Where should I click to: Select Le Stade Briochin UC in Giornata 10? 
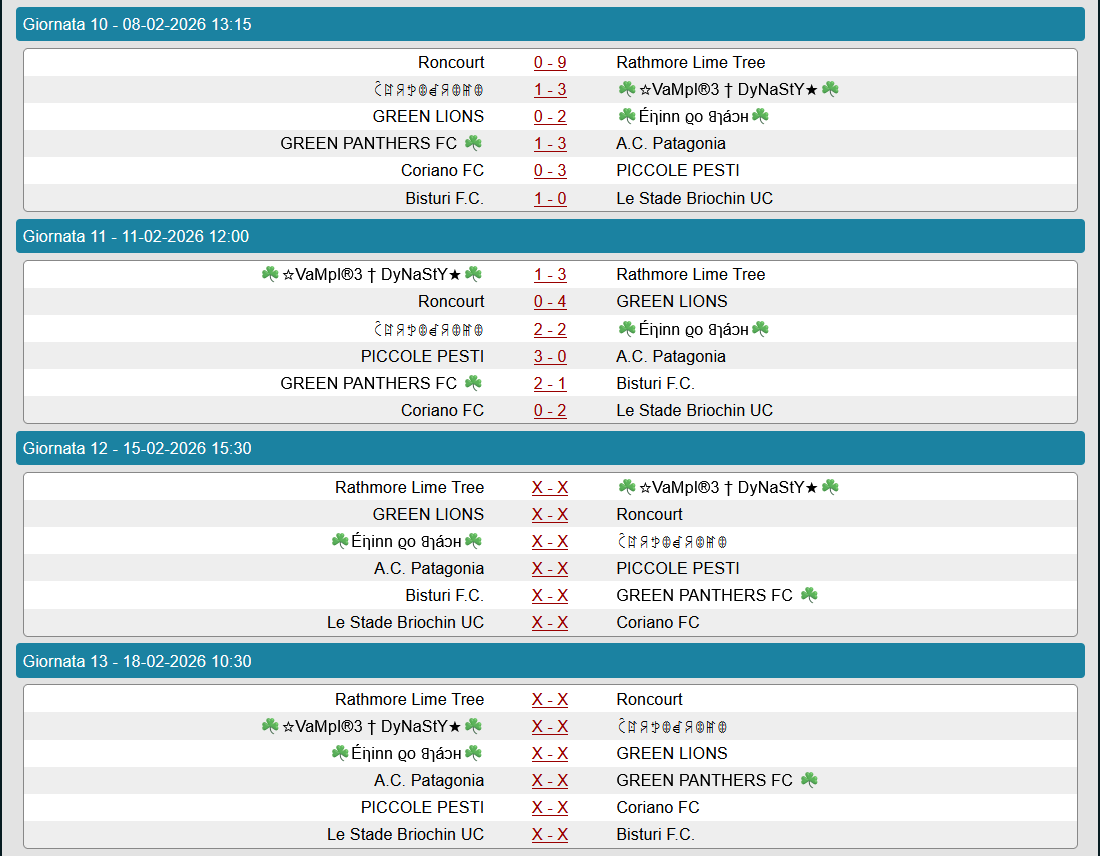coord(694,198)
